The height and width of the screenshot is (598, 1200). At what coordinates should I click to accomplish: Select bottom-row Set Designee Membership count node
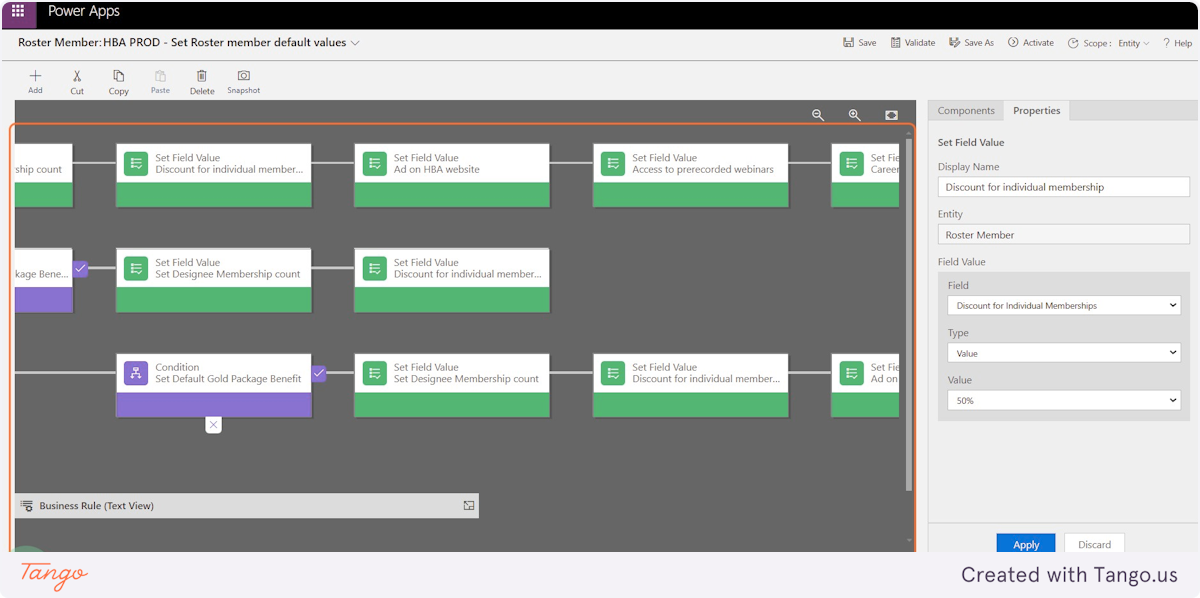[x=452, y=385]
